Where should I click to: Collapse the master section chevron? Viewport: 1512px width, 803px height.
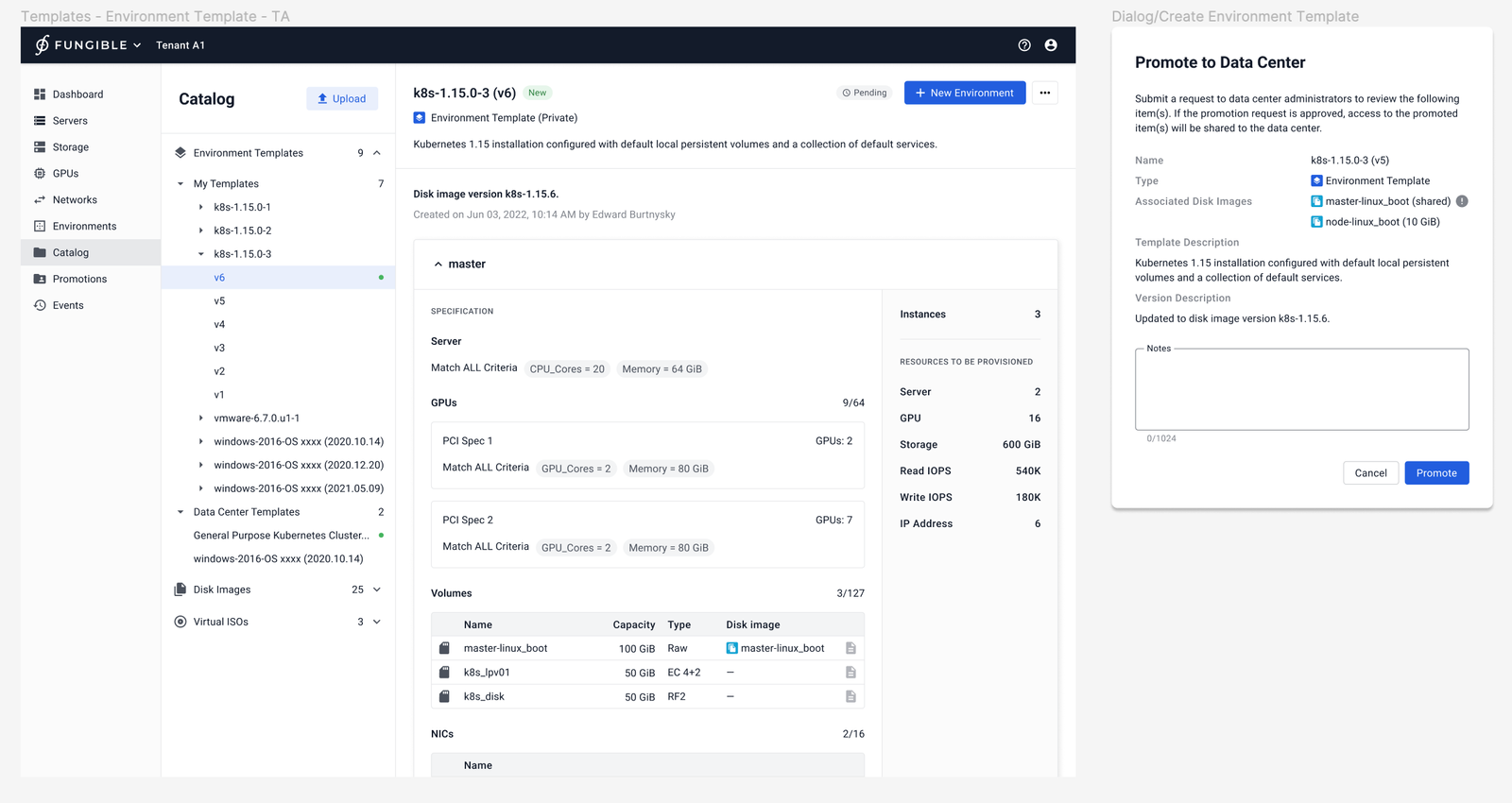(438, 265)
